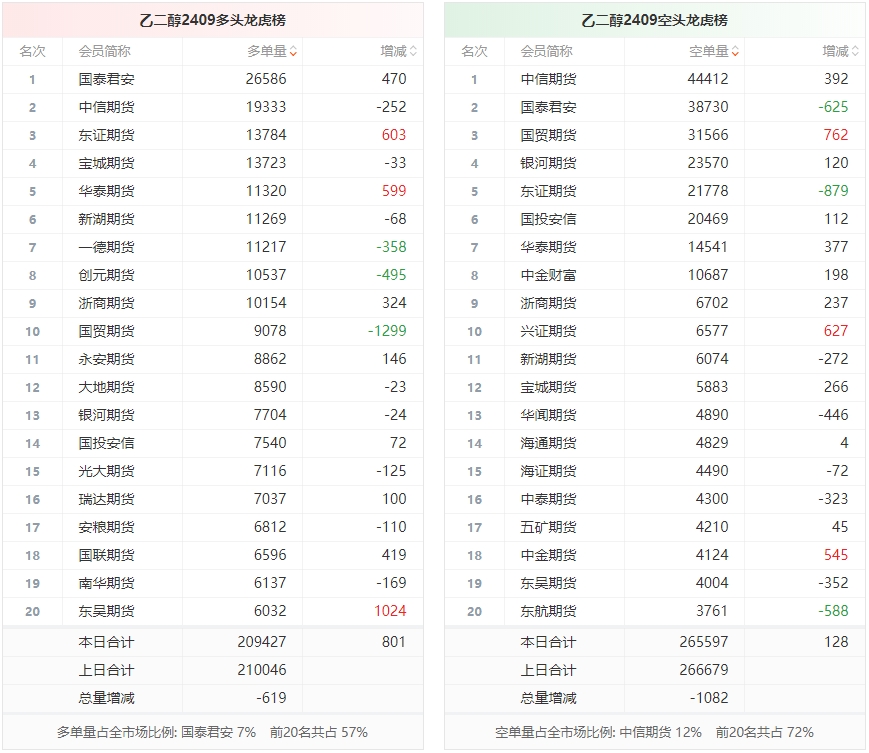
Task: Expand details for 国泰君安 long position row
Action: [x=103, y=79]
